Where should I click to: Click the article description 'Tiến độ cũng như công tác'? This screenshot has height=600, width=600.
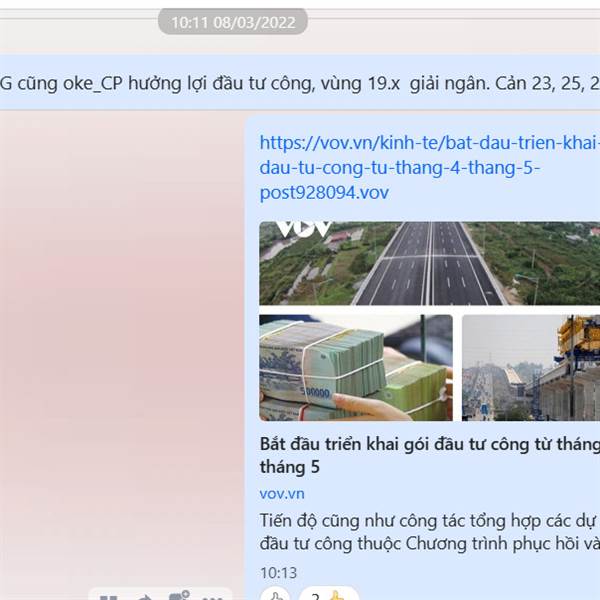(x=429, y=532)
